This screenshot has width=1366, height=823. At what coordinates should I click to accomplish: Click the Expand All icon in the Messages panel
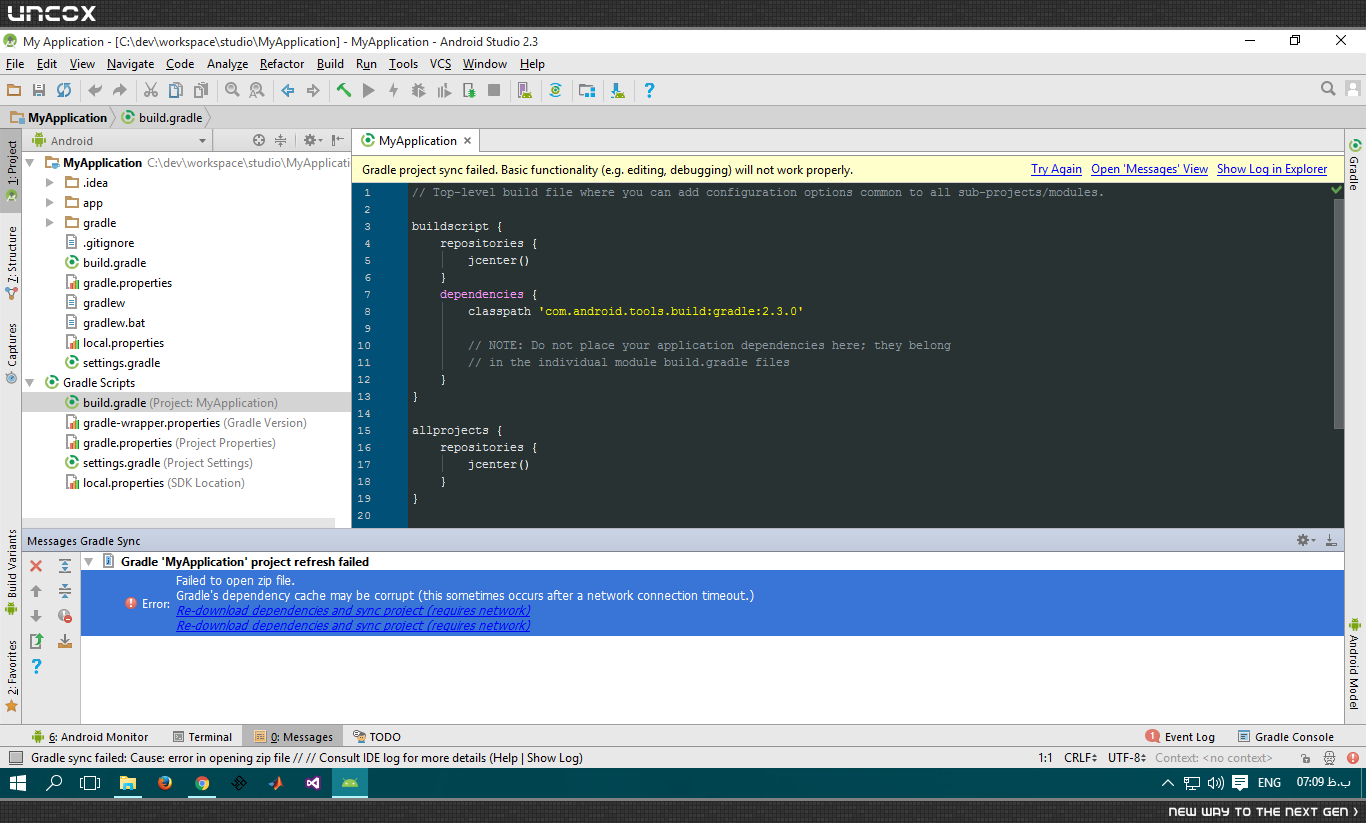point(65,566)
